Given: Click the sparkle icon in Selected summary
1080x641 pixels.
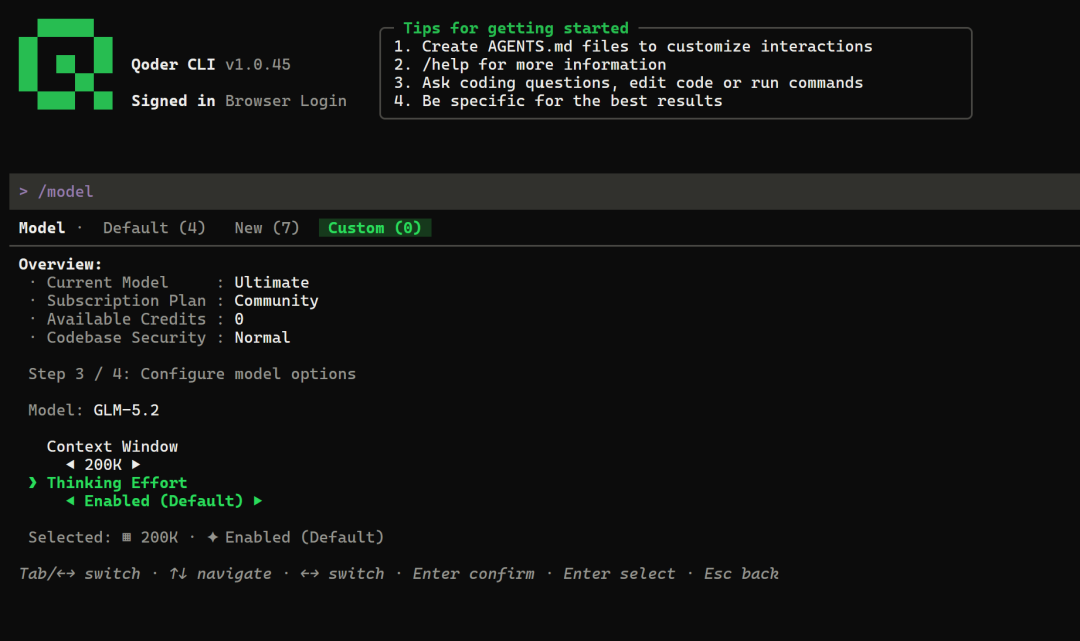Looking at the screenshot, I should [x=213, y=537].
